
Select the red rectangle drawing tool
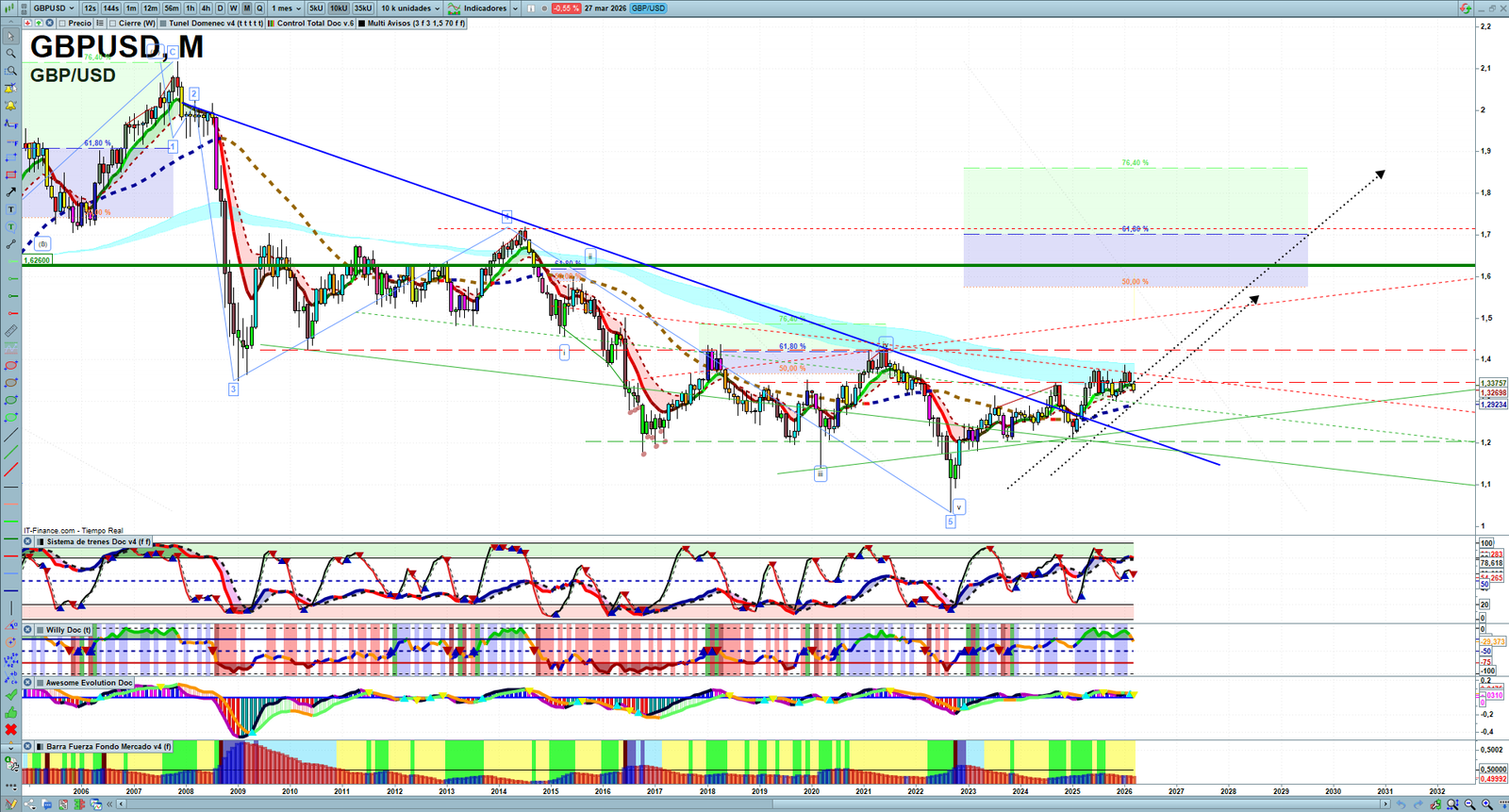pos(10,175)
